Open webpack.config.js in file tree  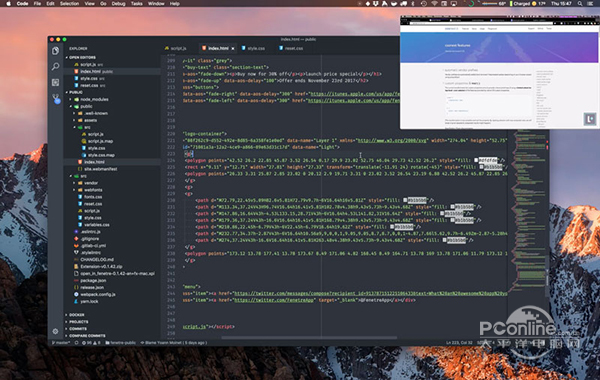pos(97,295)
